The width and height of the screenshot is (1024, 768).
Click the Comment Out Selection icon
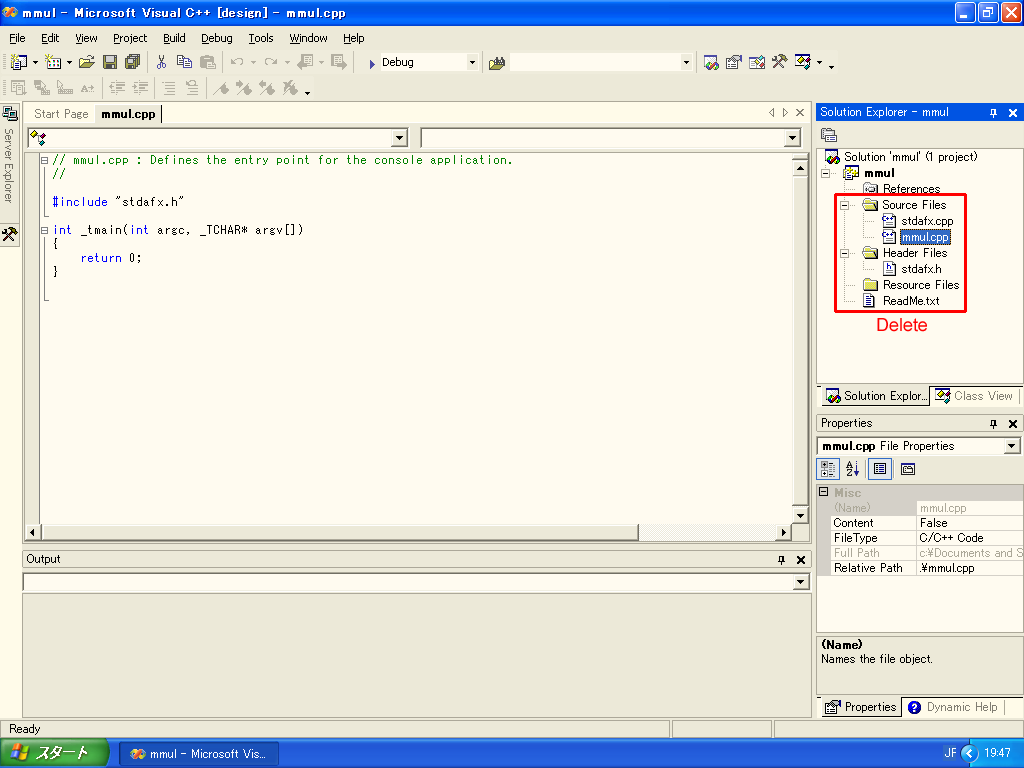pyautogui.click(x=168, y=88)
